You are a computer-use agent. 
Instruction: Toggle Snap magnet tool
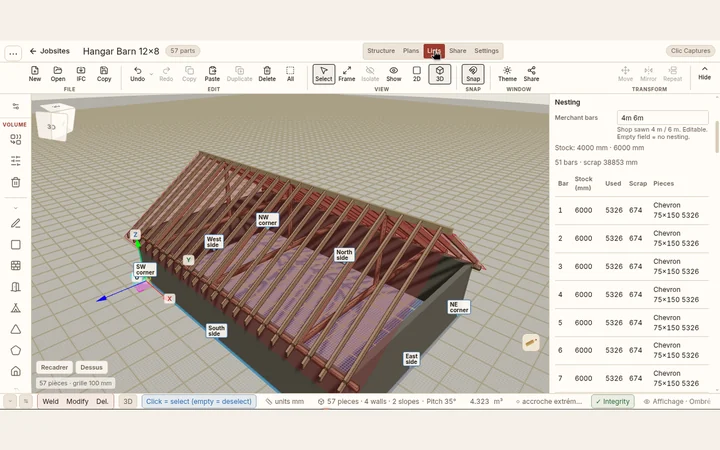click(x=473, y=74)
